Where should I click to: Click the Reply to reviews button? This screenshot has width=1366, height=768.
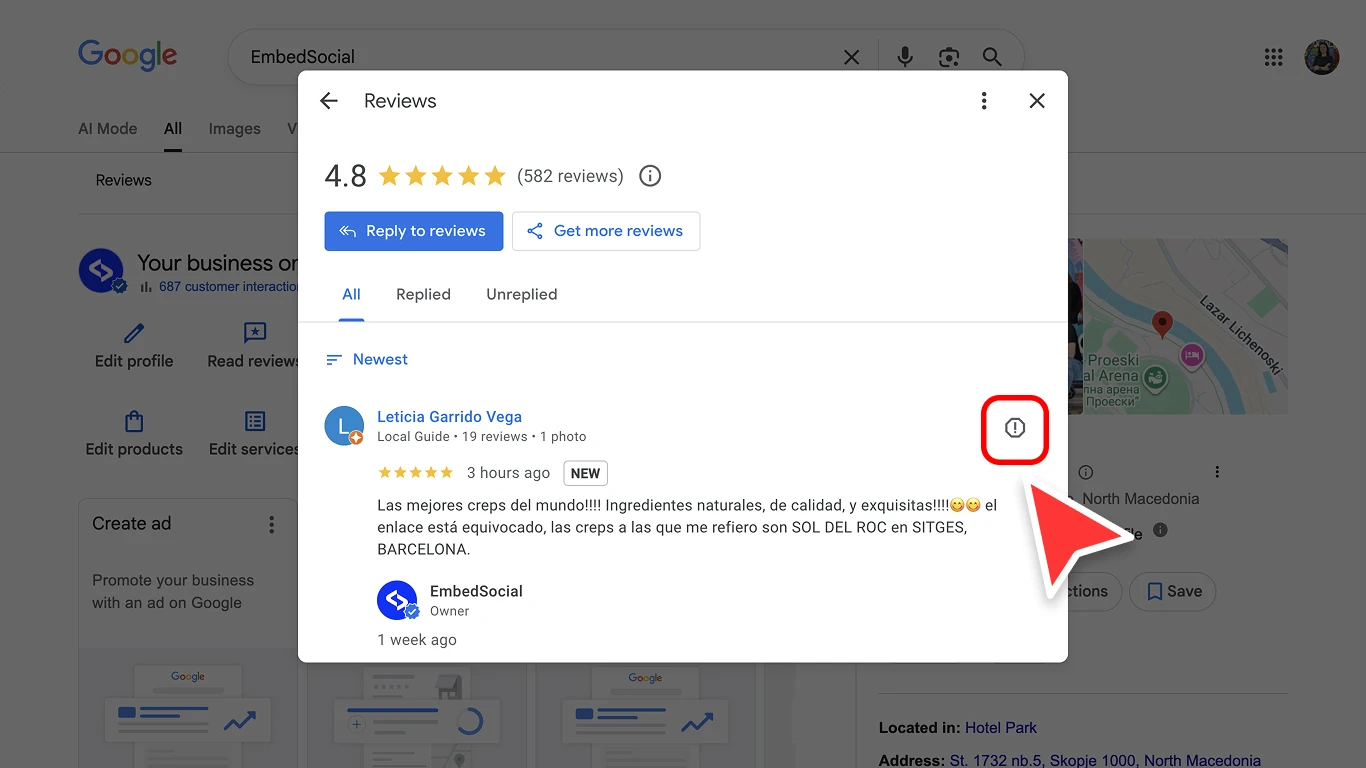[x=413, y=231]
